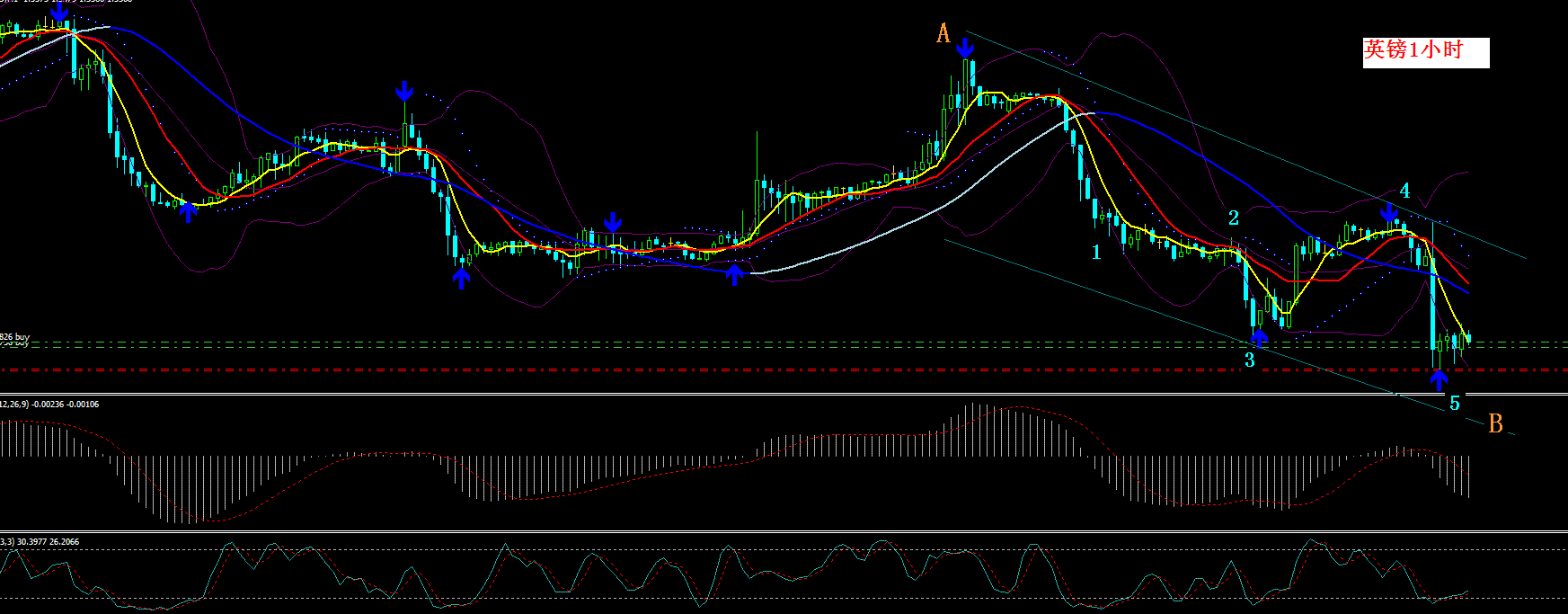Viewport: 1568px width, 614px height.
Task: Click wave count label "5"
Action: pyautogui.click(x=1455, y=404)
